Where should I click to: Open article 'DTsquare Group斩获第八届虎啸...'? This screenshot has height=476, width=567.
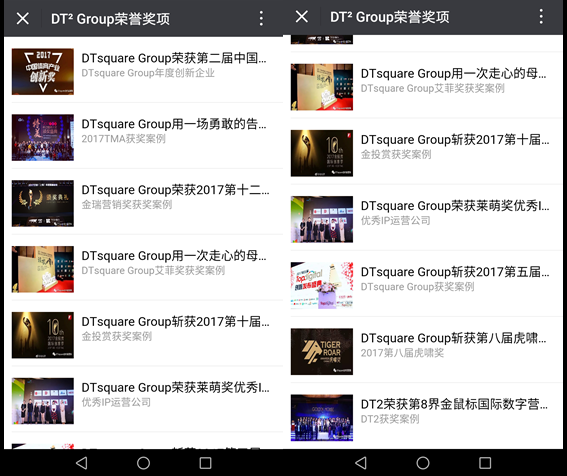[x=453, y=338]
